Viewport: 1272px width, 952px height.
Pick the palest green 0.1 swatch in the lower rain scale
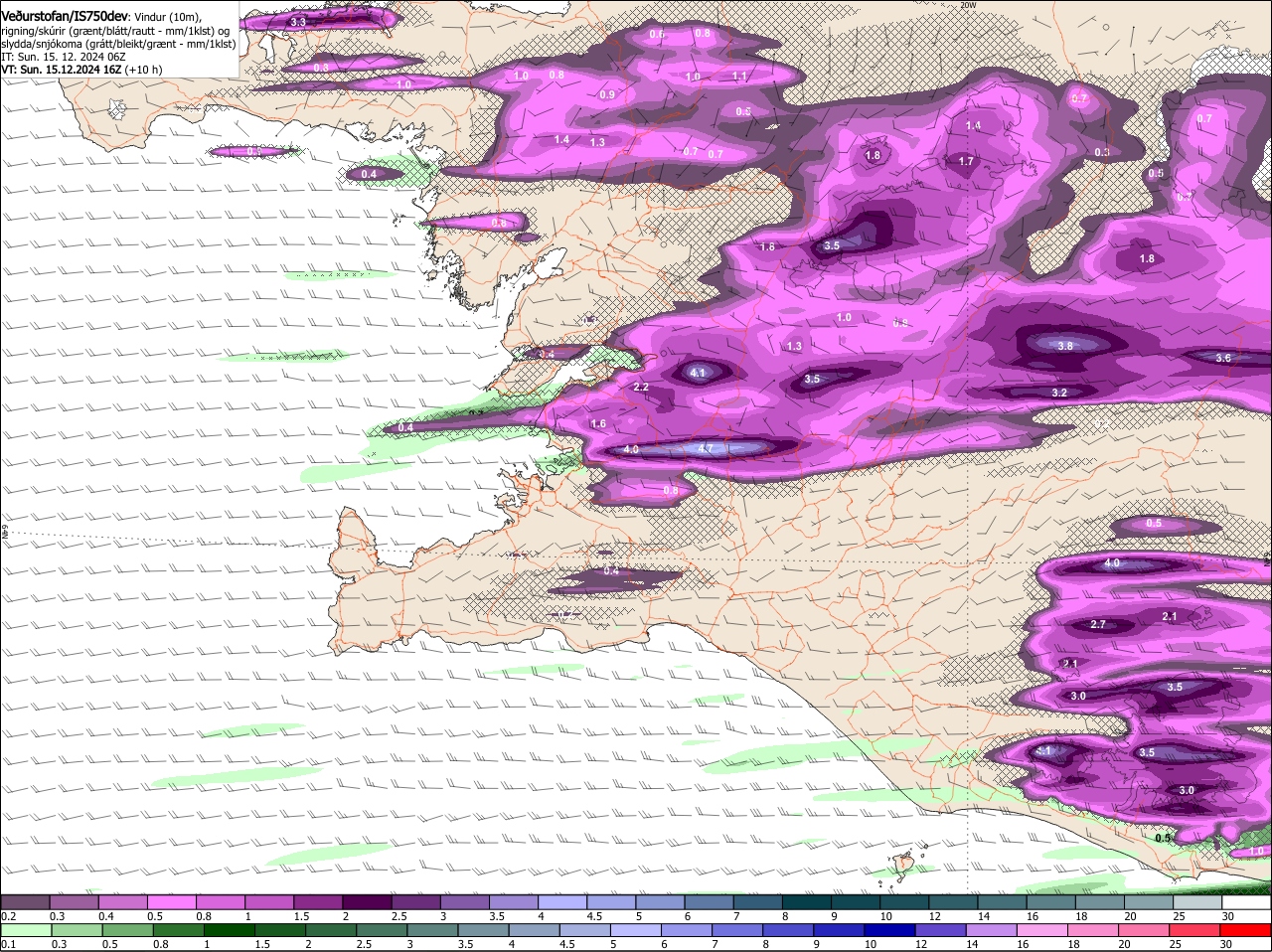(25, 930)
